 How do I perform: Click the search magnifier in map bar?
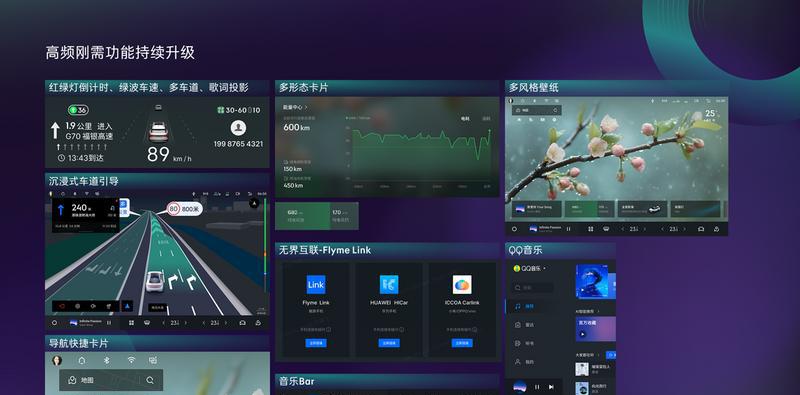(150, 380)
